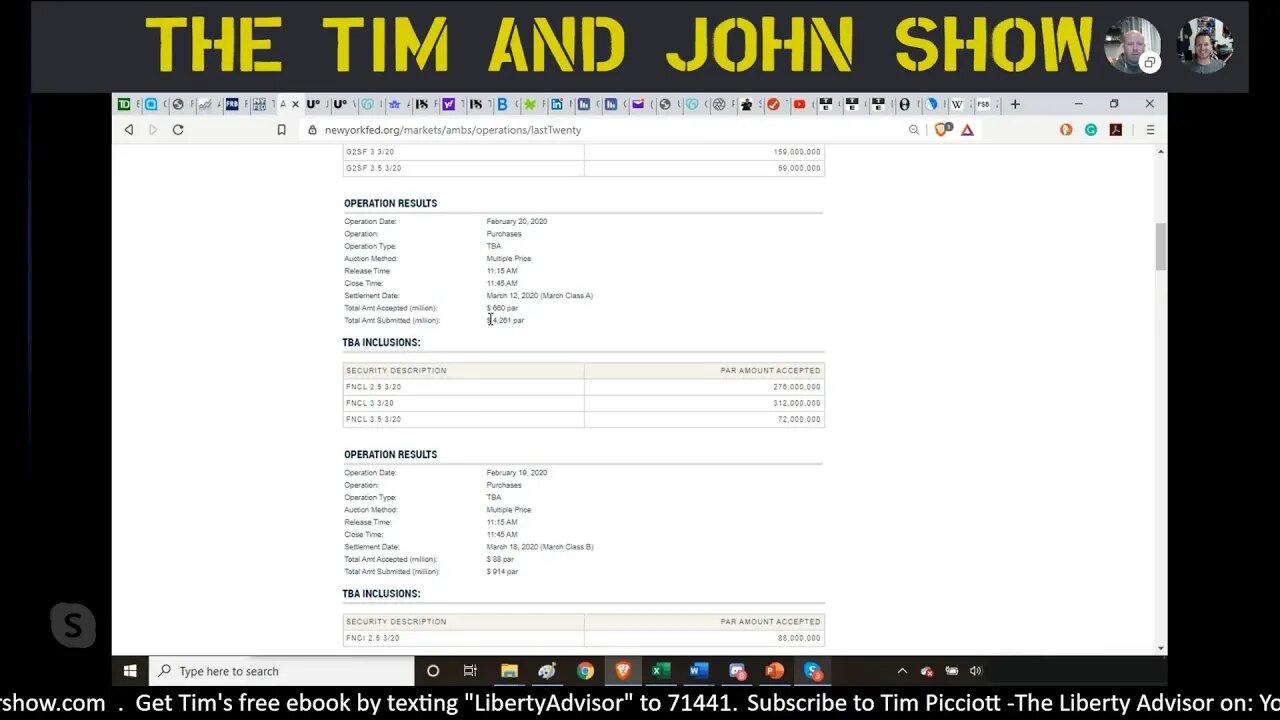Click March 18, 2020 (March Class B) settlement

[x=540, y=547]
